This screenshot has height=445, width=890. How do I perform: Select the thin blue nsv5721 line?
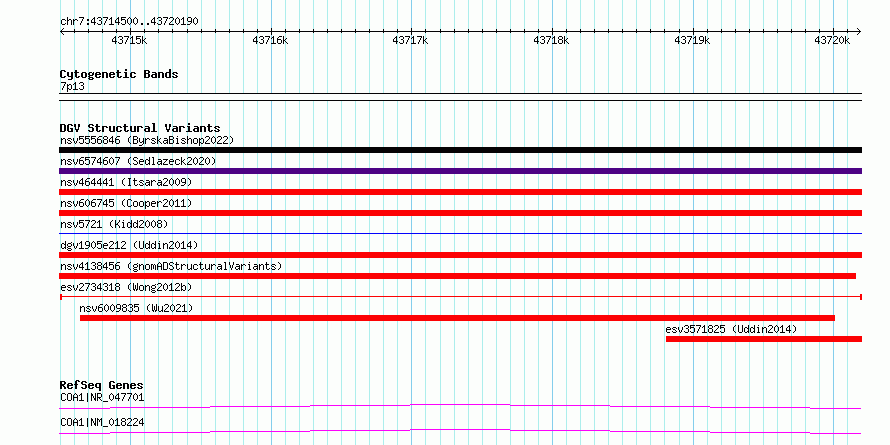coord(460,233)
